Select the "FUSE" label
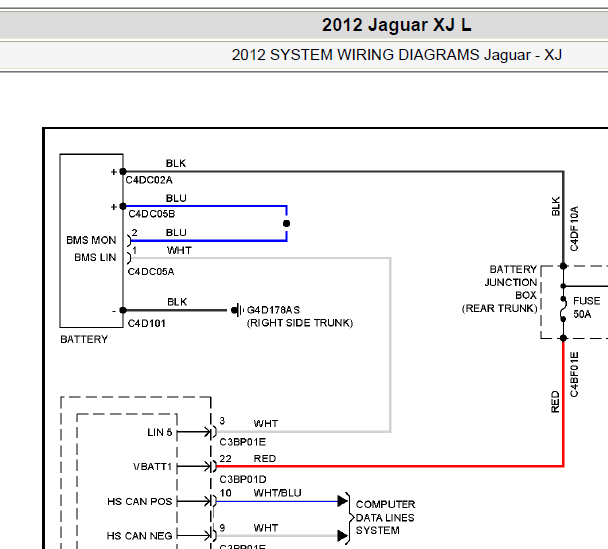Viewport: 608px width, 549px height. click(x=587, y=301)
